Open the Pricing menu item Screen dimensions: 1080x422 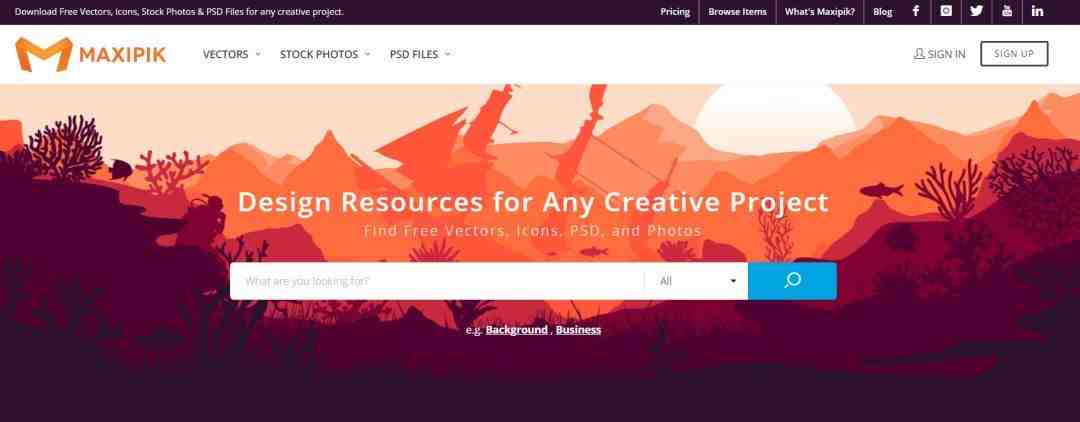(675, 12)
